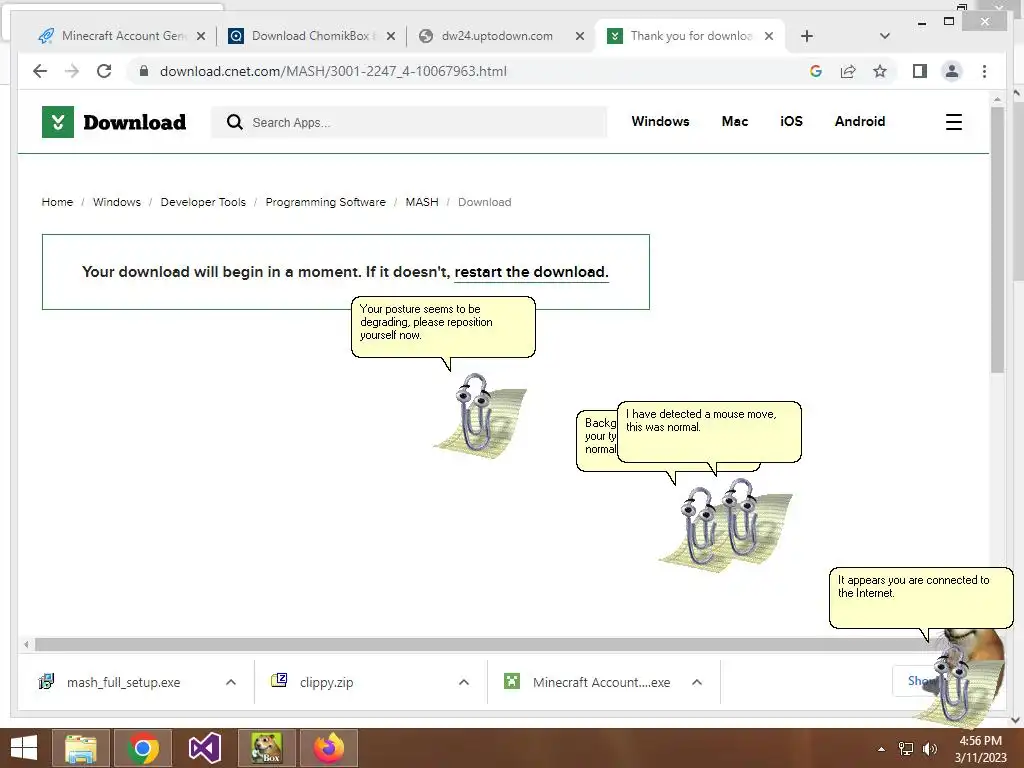Toggle the Chrome side panel
The image size is (1024, 768).
[x=920, y=71]
